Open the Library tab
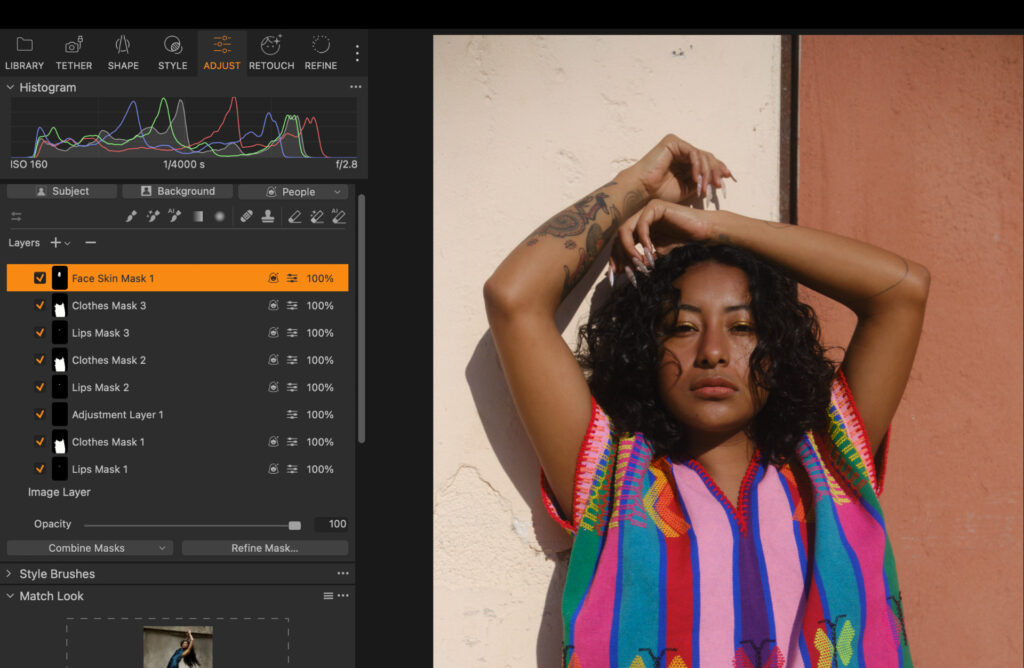This screenshot has width=1024, height=668. click(24, 52)
